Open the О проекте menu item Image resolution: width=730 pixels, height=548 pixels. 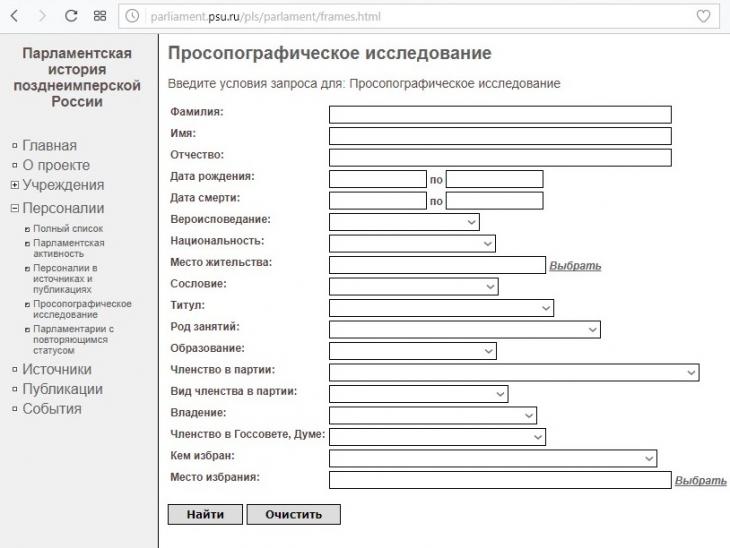pos(56,165)
